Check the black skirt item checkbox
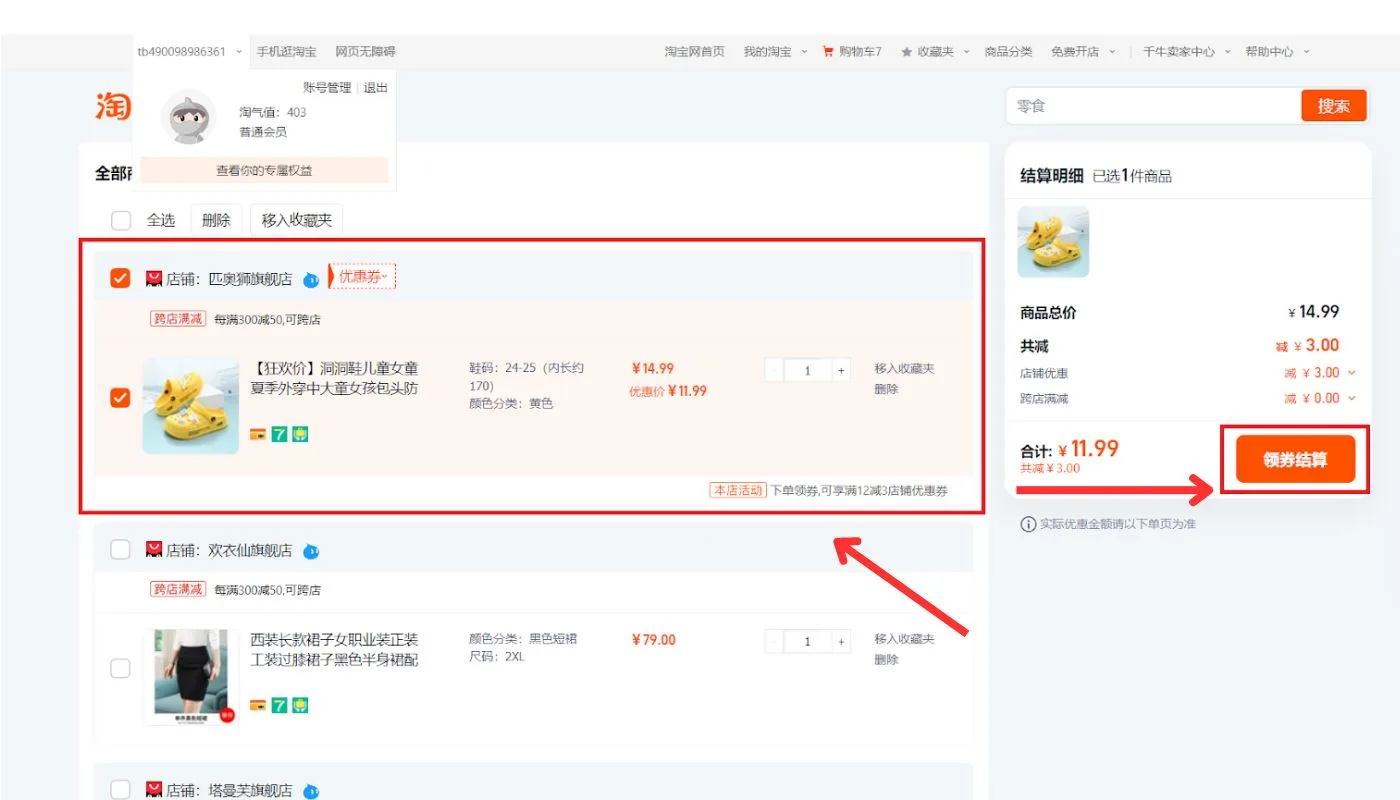Screen dimensions: 1400x800 pyautogui.click(x=120, y=669)
